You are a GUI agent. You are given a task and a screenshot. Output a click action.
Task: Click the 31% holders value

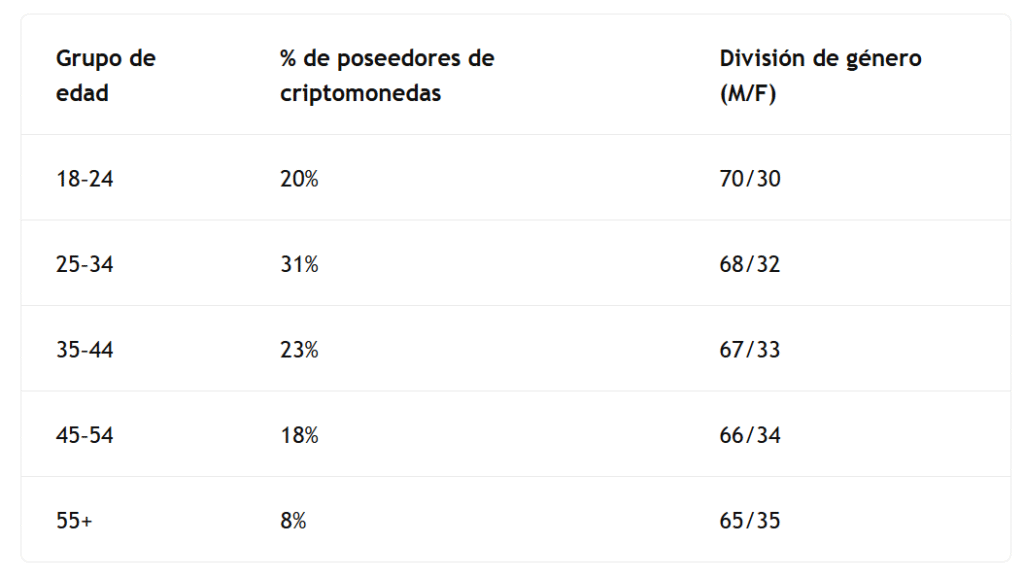click(299, 265)
